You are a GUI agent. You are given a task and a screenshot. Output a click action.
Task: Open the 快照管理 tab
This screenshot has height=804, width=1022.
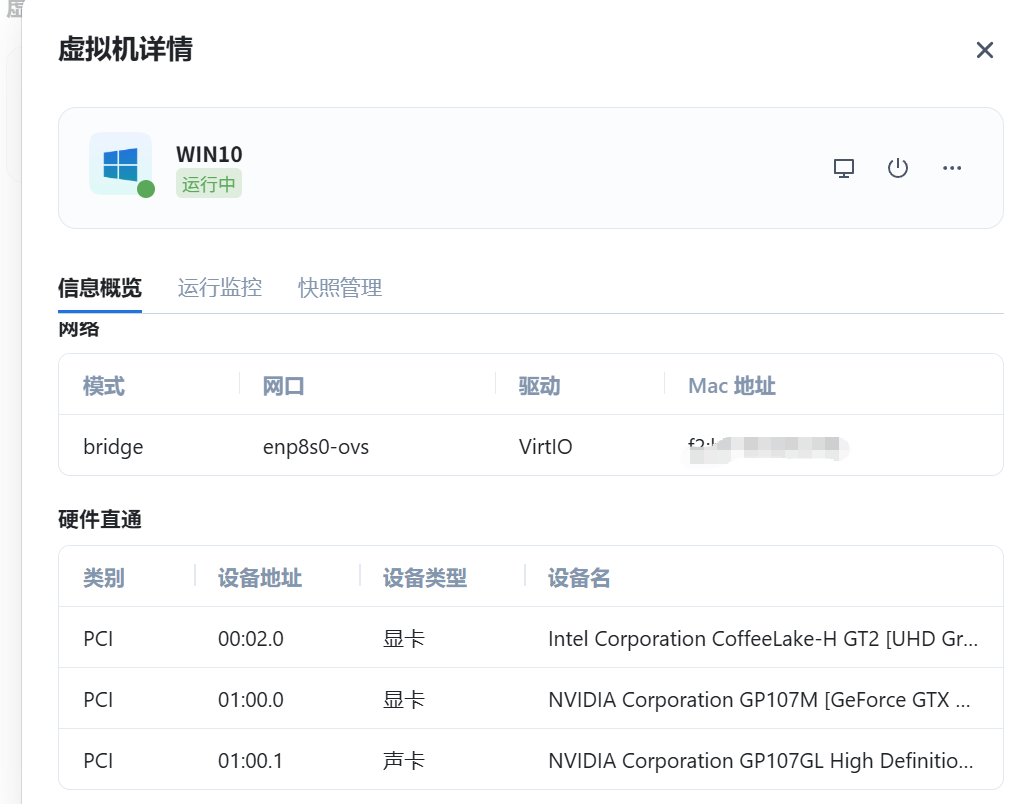click(340, 287)
